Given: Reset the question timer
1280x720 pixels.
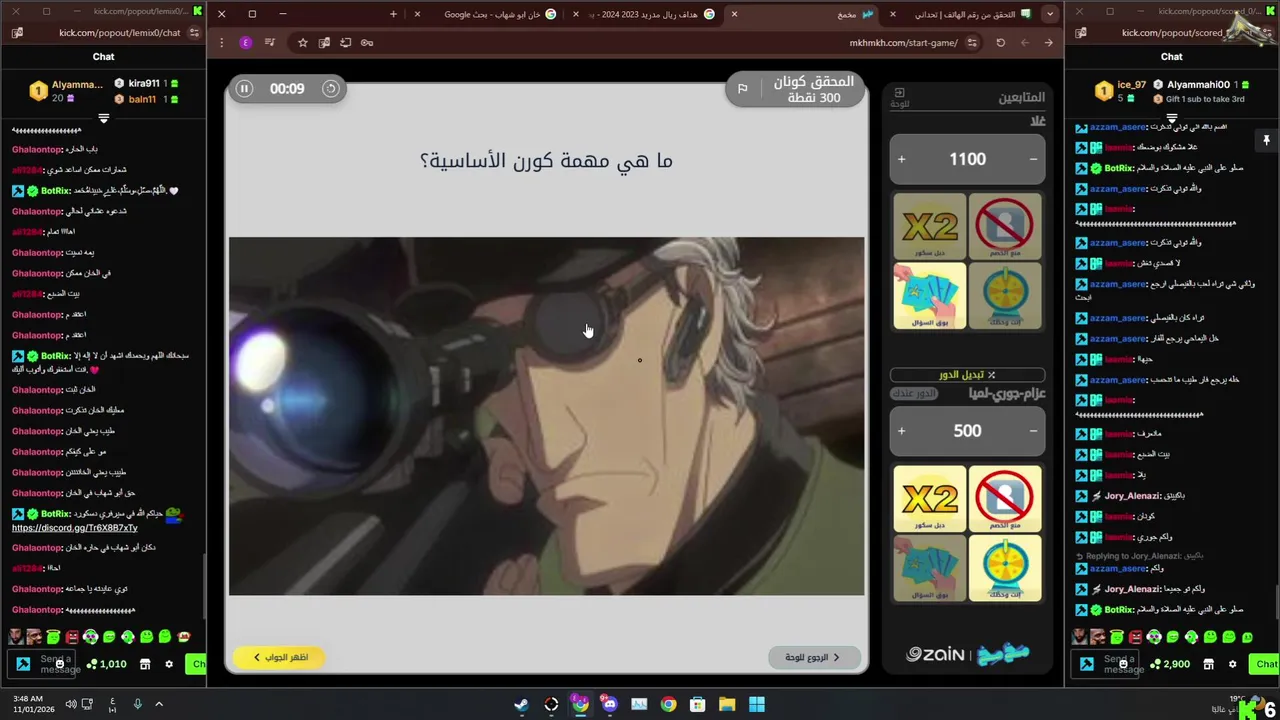Looking at the screenshot, I should pyautogui.click(x=330, y=88).
